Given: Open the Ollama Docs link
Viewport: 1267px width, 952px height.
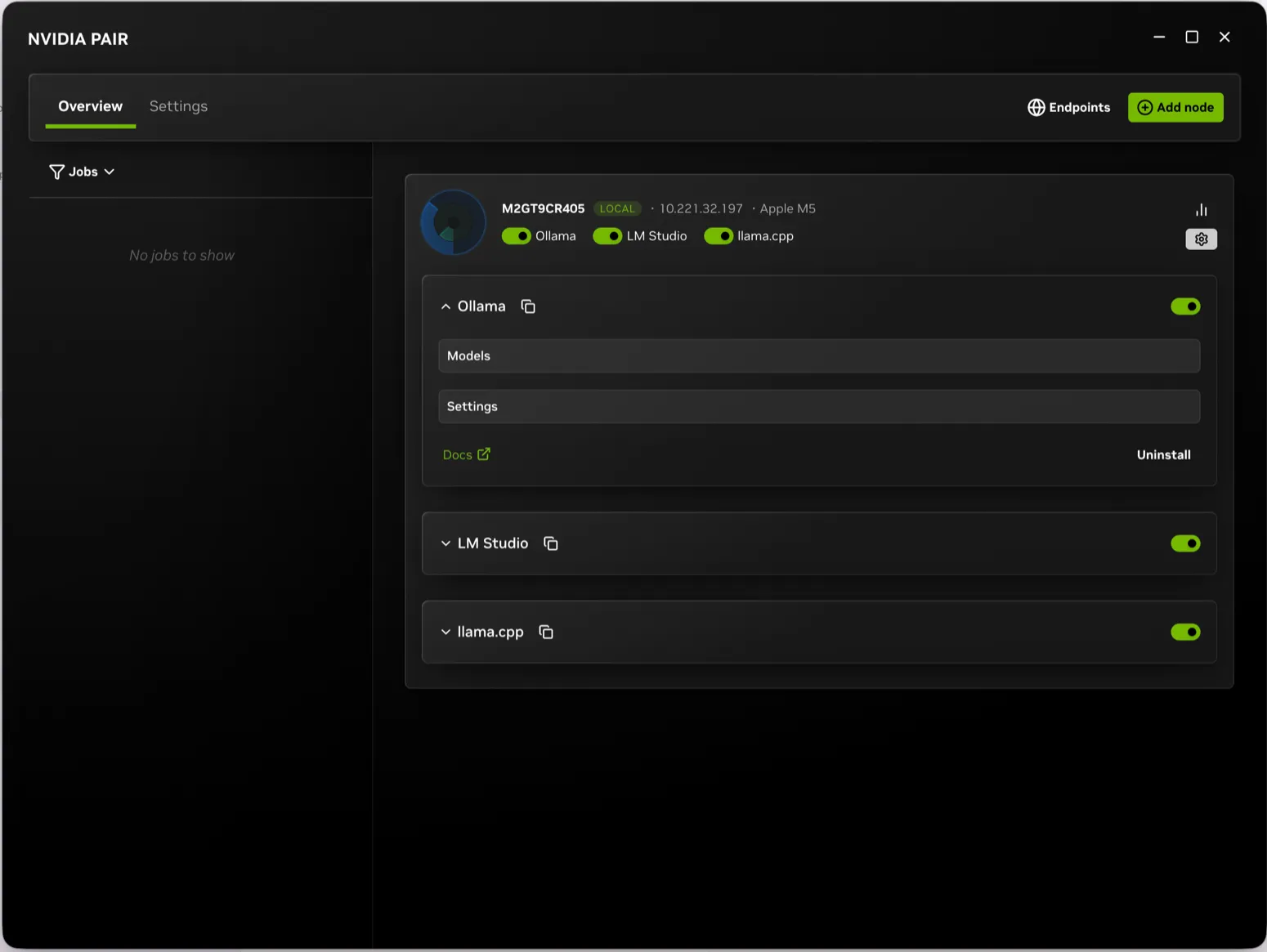Looking at the screenshot, I should 466,454.
